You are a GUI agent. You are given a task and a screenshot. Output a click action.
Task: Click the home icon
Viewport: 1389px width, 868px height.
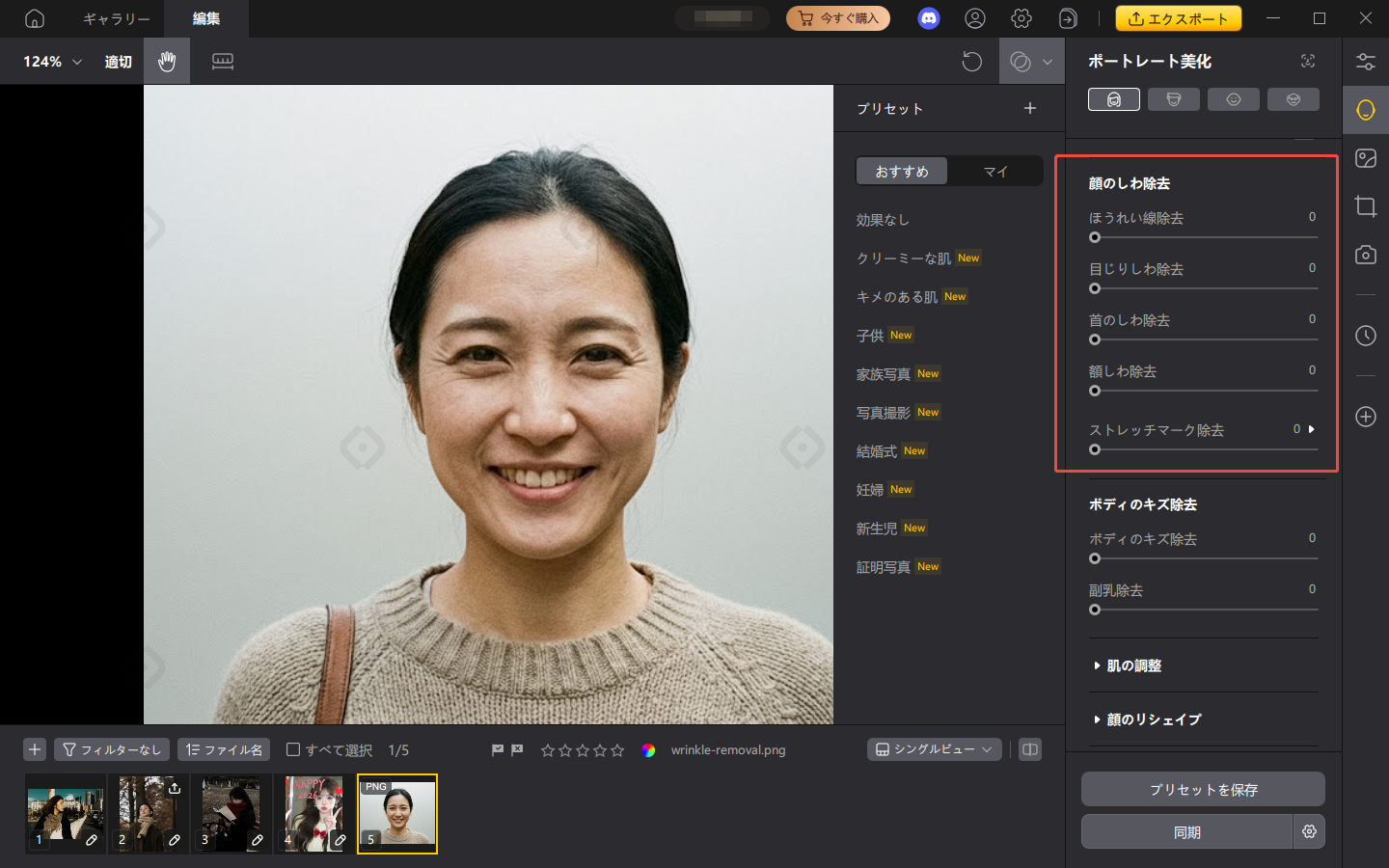[35, 18]
